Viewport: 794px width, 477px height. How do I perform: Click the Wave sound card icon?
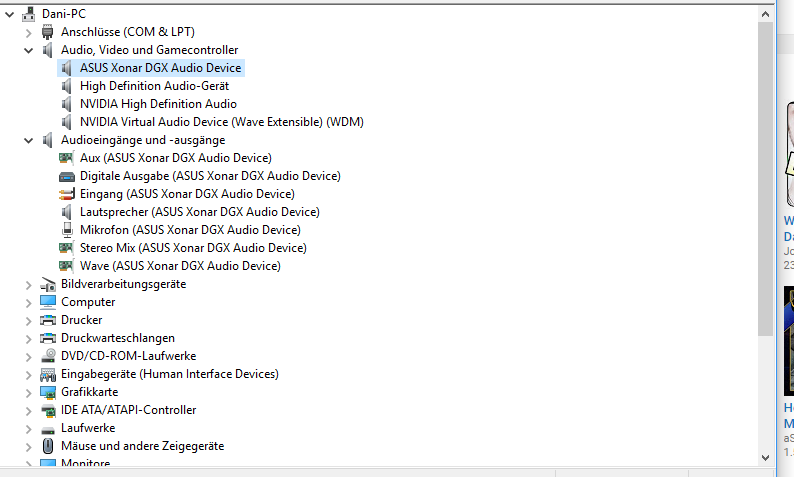coord(66,266)
